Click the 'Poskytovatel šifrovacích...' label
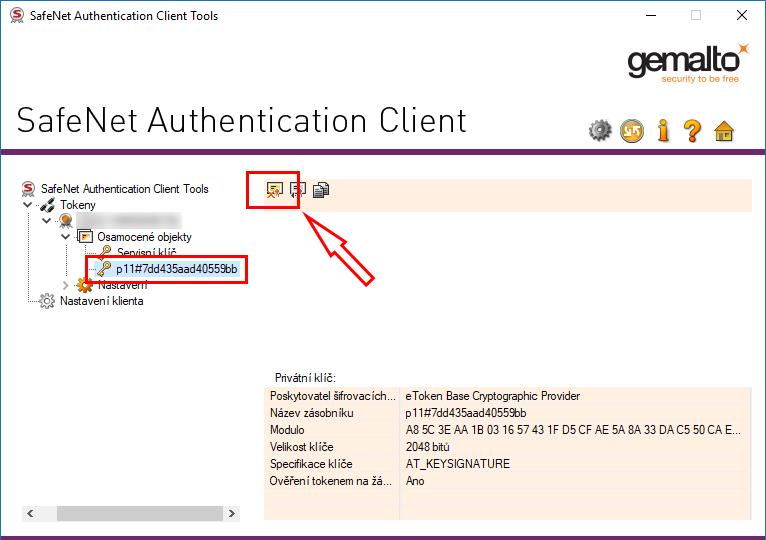 pyautogui.click(x=332, y=396)
